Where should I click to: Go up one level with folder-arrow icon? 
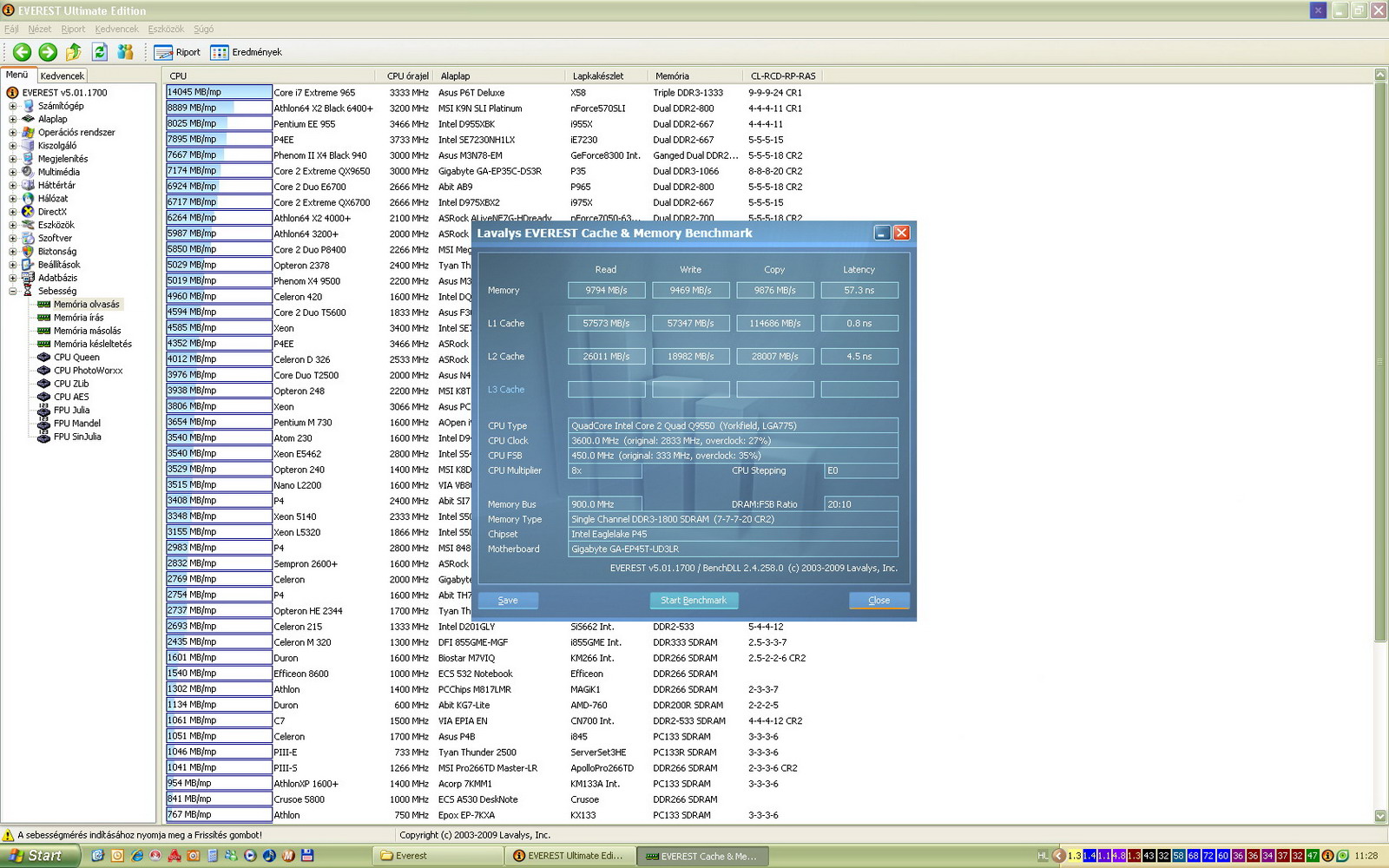74,52
